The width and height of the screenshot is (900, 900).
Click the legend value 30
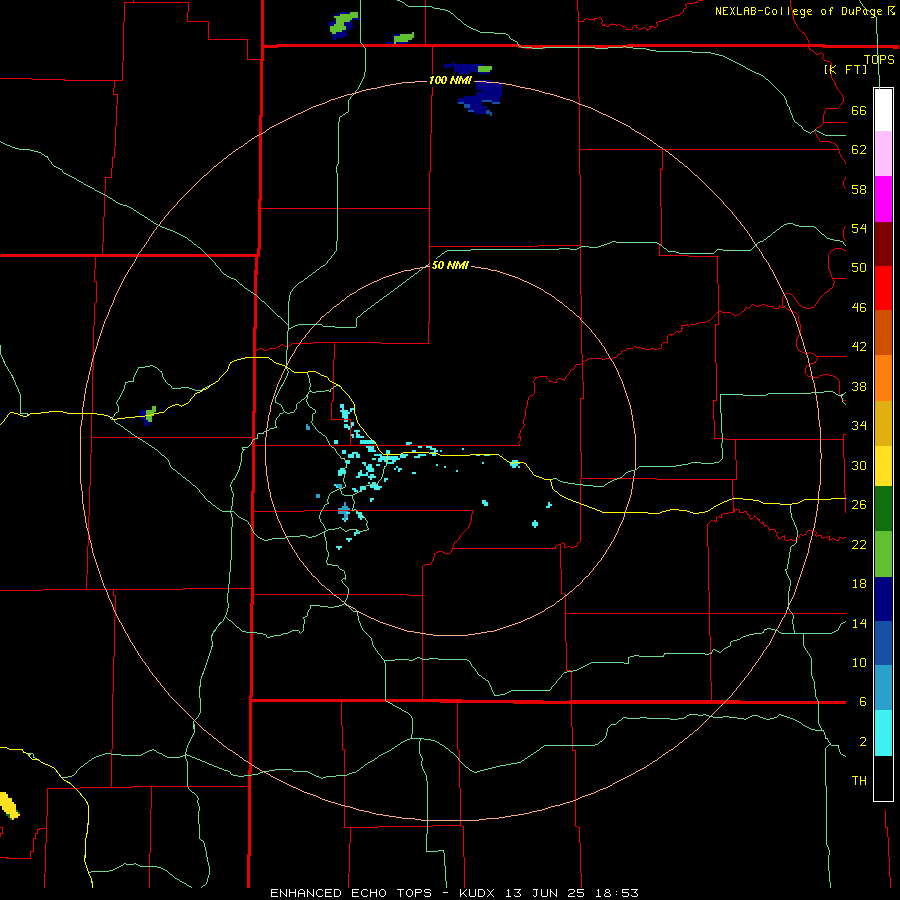click(859, 465)
